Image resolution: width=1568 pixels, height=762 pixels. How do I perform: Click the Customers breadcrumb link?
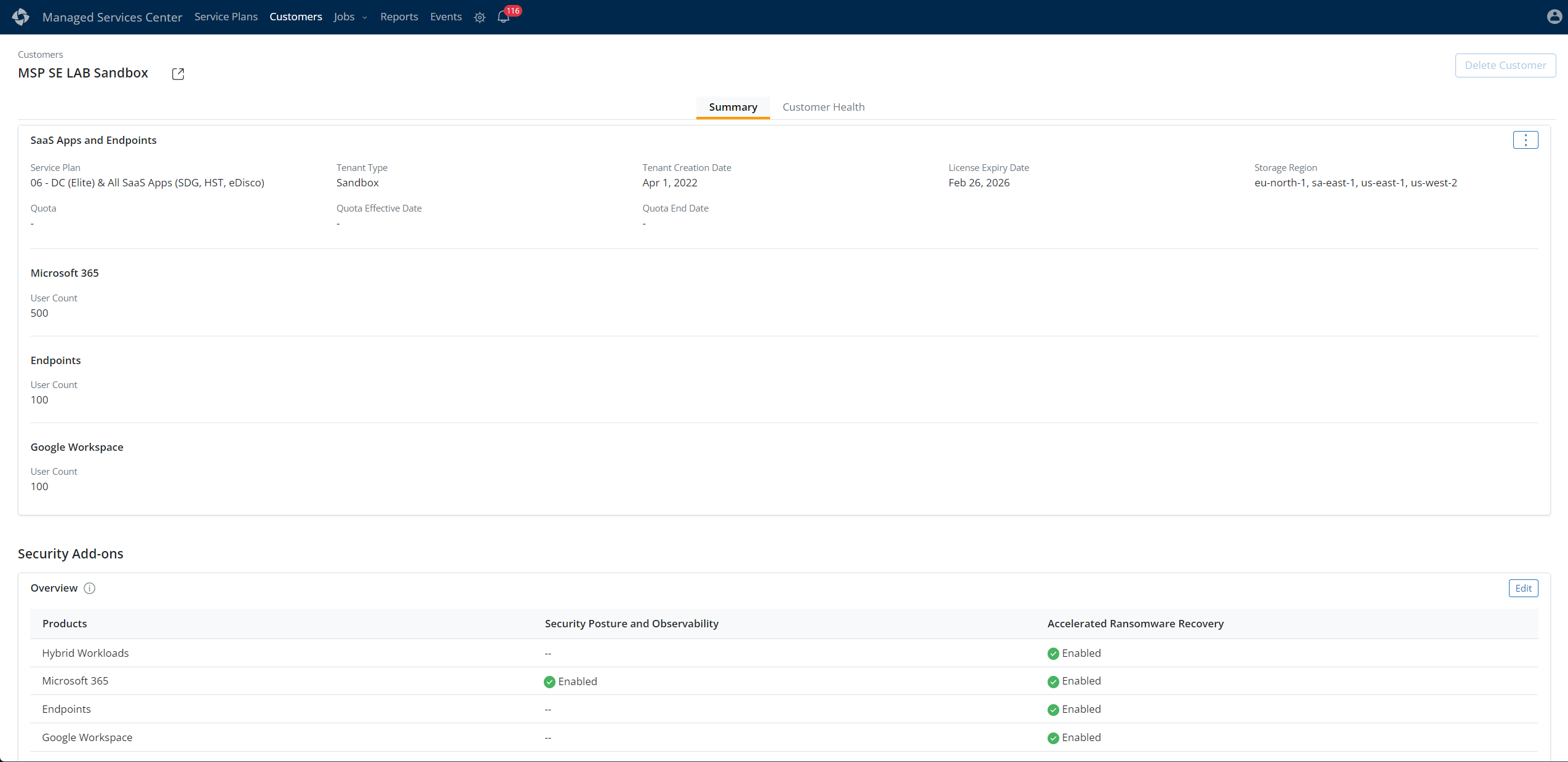click(40, 55)
